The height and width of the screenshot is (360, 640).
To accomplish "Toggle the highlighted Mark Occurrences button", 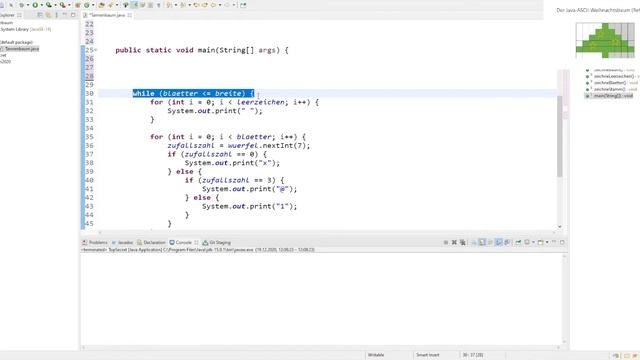I will click(134, 5).
